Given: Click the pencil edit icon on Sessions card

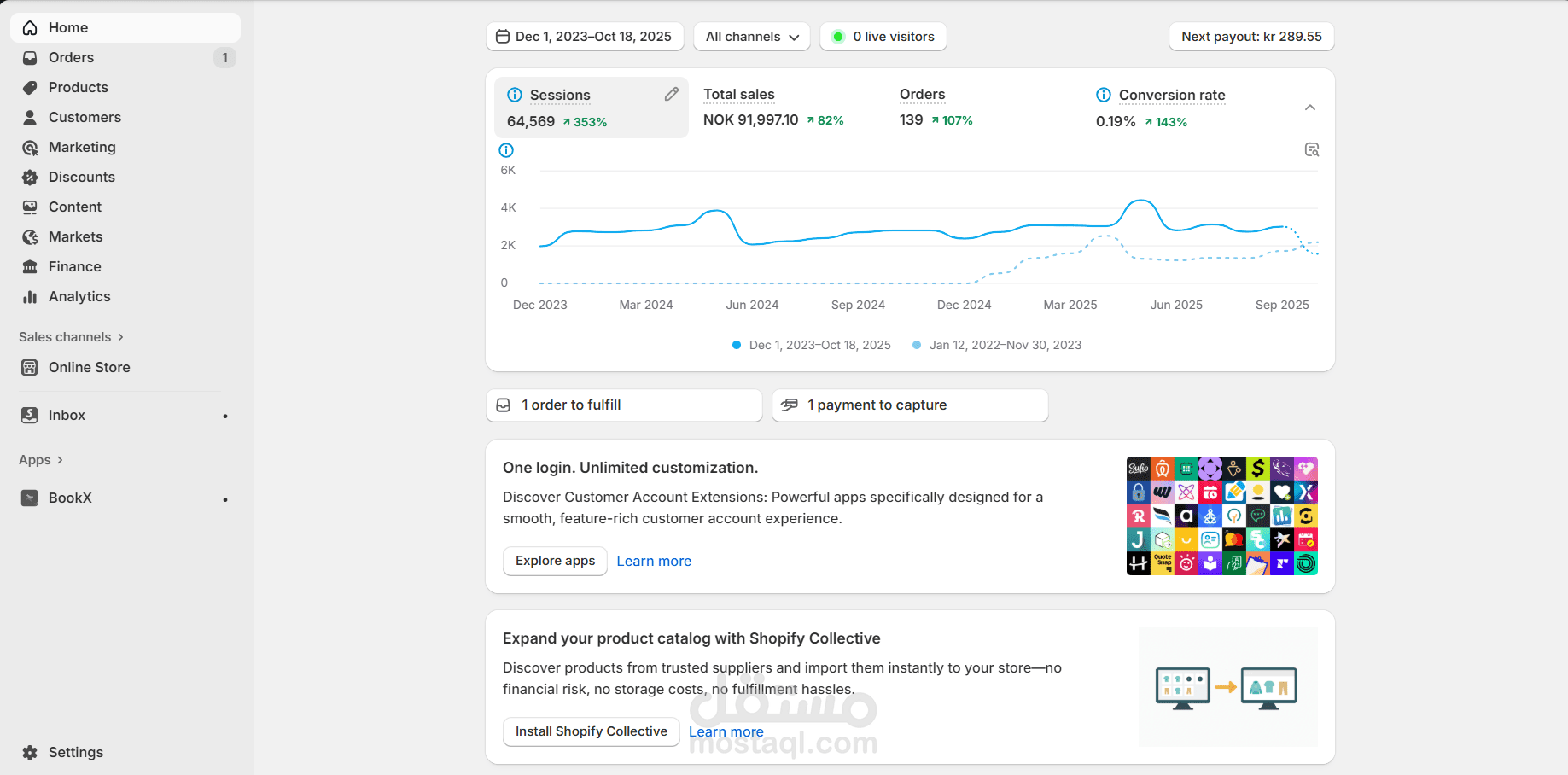Looking at the screenshot, I should [672, 94].
